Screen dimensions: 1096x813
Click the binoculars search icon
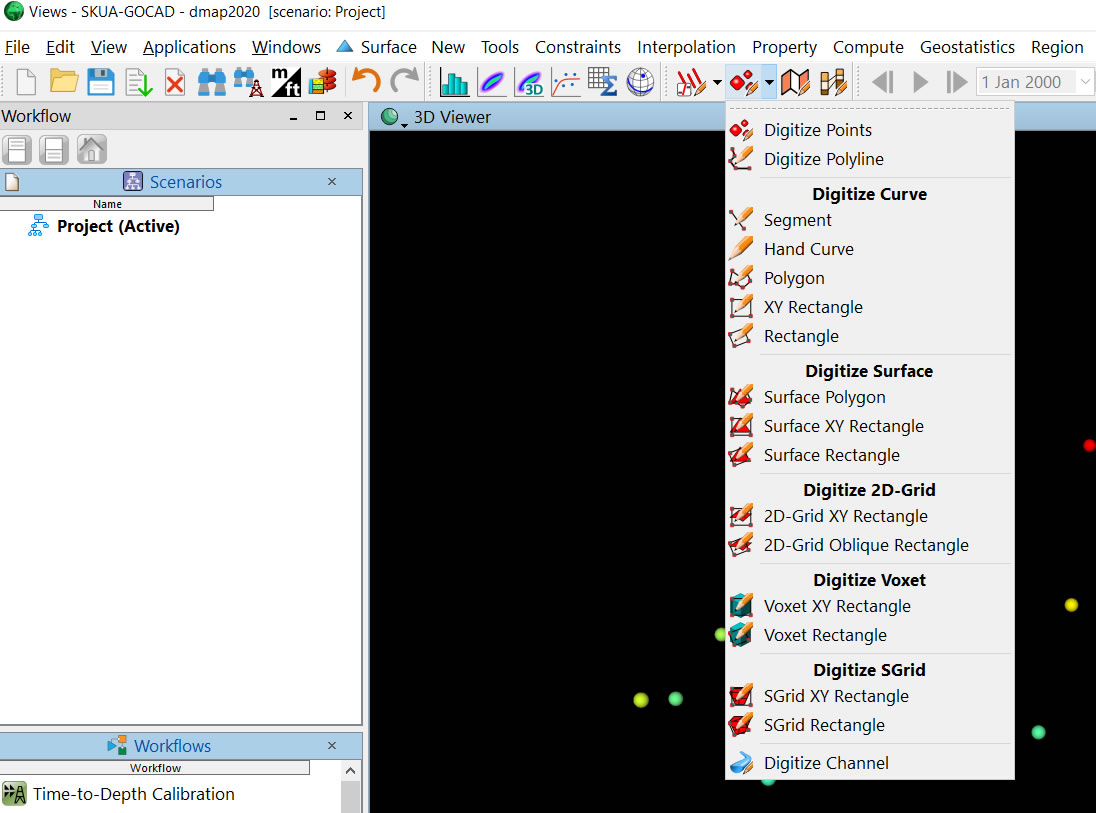[x=211, y=82]
